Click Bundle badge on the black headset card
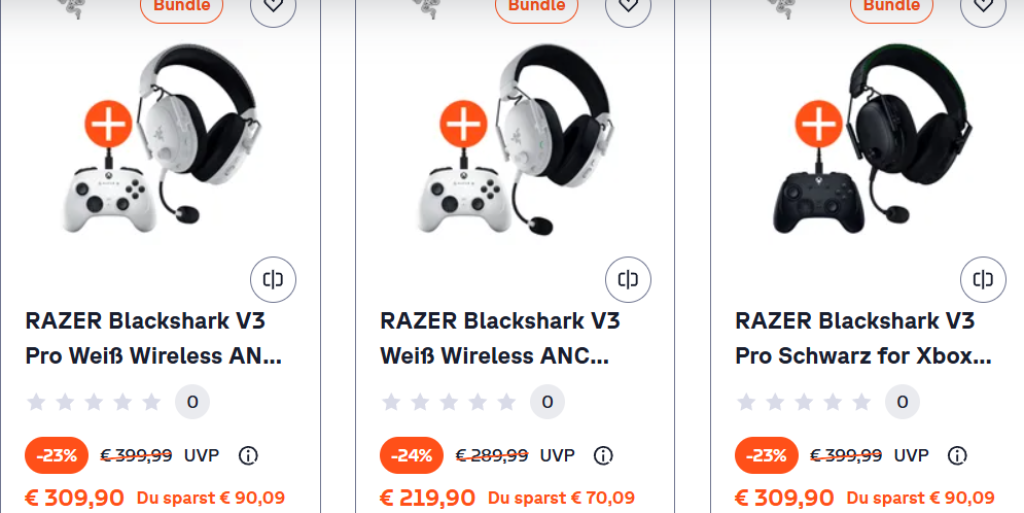Image resolution: width=1024 pixels, height=513 pixels. coord(891,8)
